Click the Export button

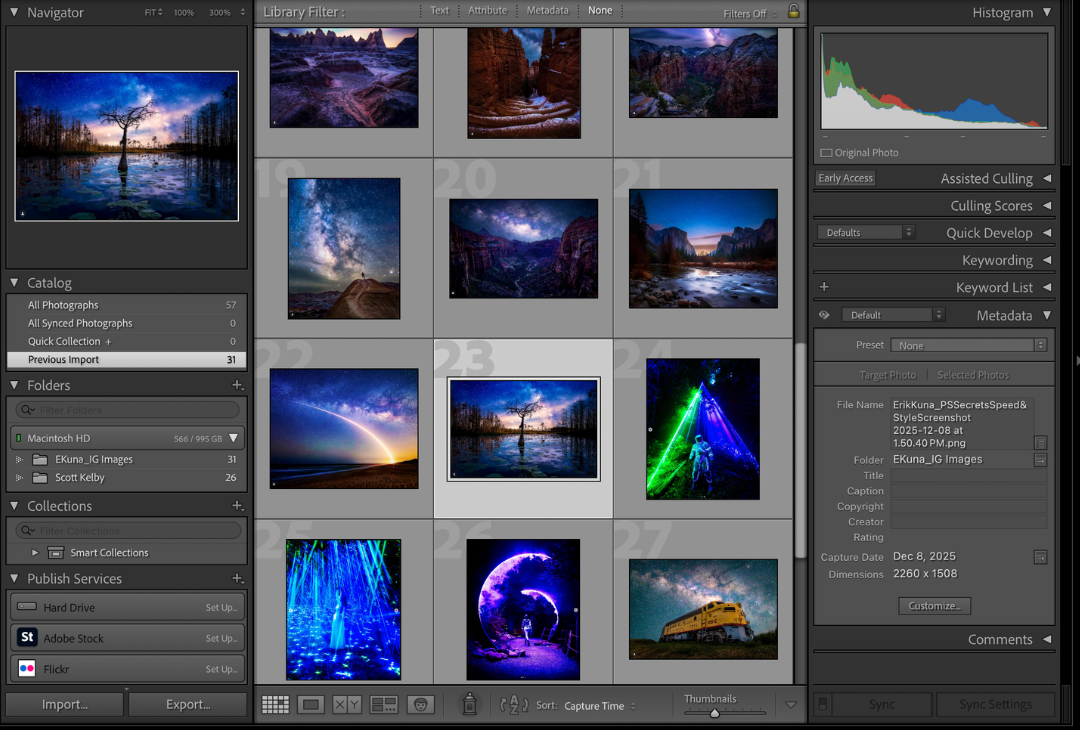point(187,704)
